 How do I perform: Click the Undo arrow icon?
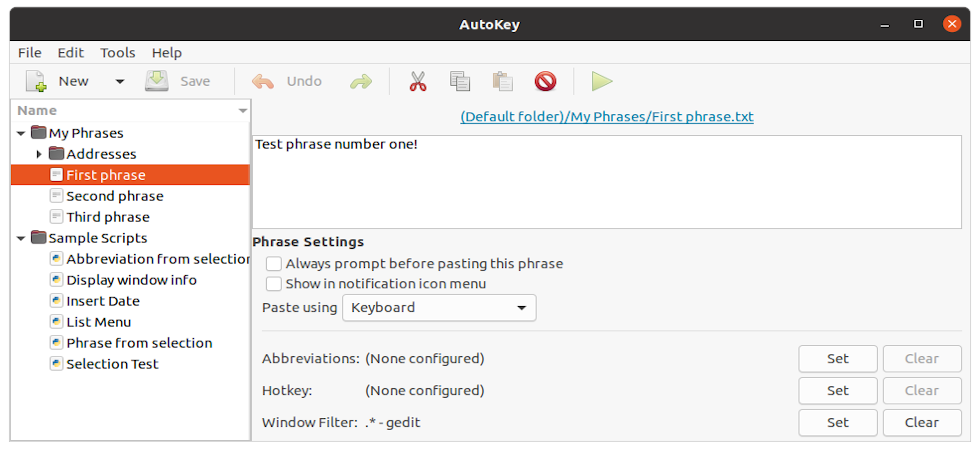[263, 82]
